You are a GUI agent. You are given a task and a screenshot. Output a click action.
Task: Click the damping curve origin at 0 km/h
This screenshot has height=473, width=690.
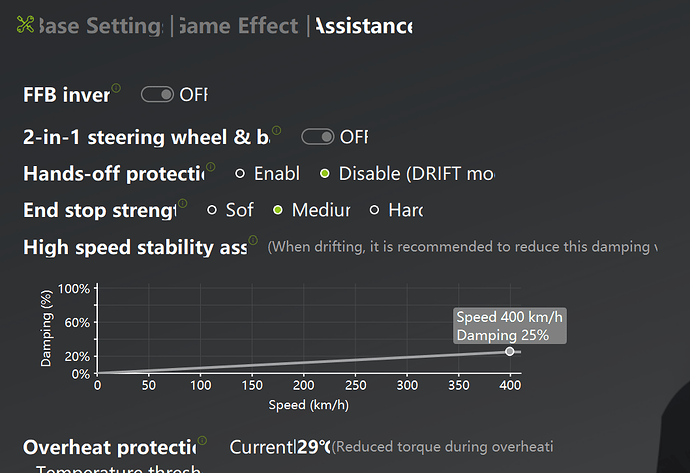(x=97, y=373)
